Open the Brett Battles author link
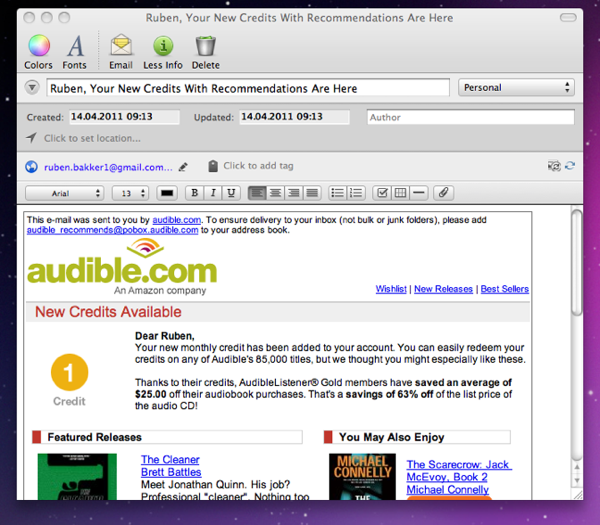Image resolution: width=600 pixels, height=525 pixels. (x=171, y=472)
